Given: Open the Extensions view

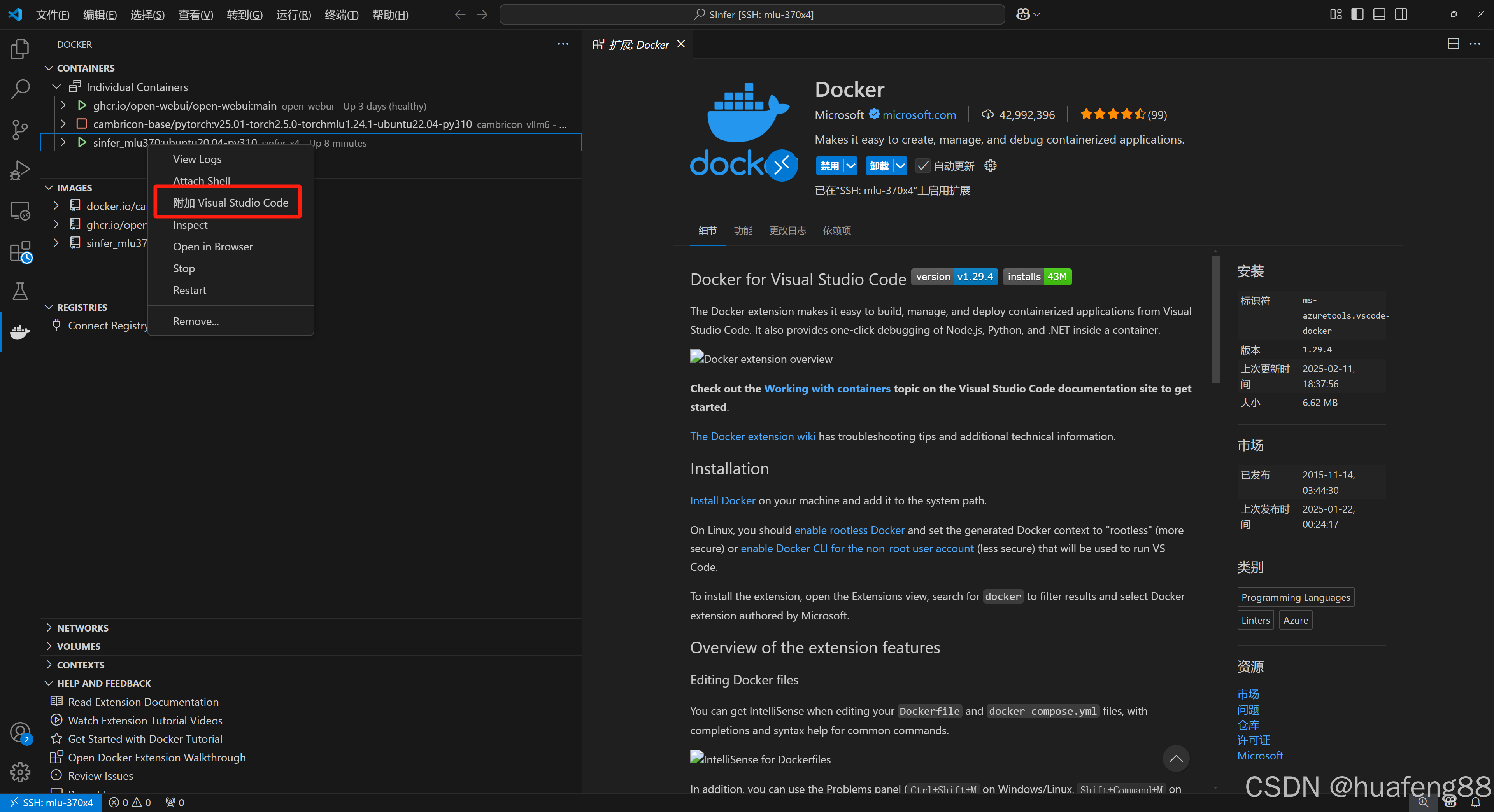Looking at the screenshot, I should point(20,252).
